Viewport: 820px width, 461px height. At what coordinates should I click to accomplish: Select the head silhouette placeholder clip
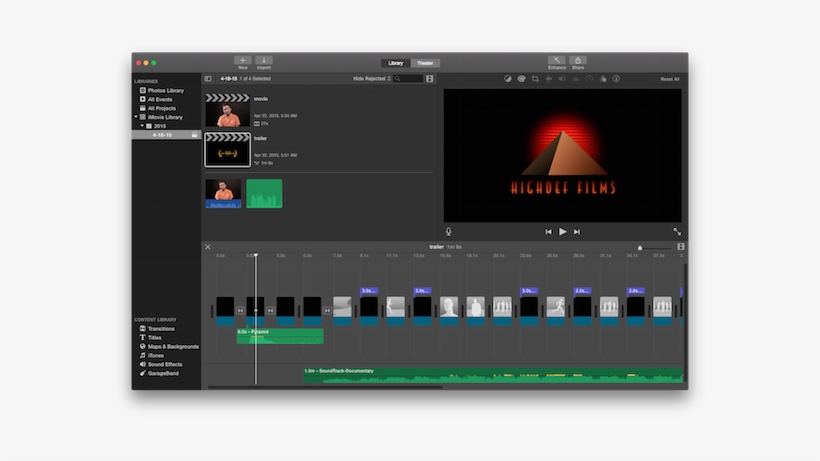pyautogui.click(x=449, y=311)
